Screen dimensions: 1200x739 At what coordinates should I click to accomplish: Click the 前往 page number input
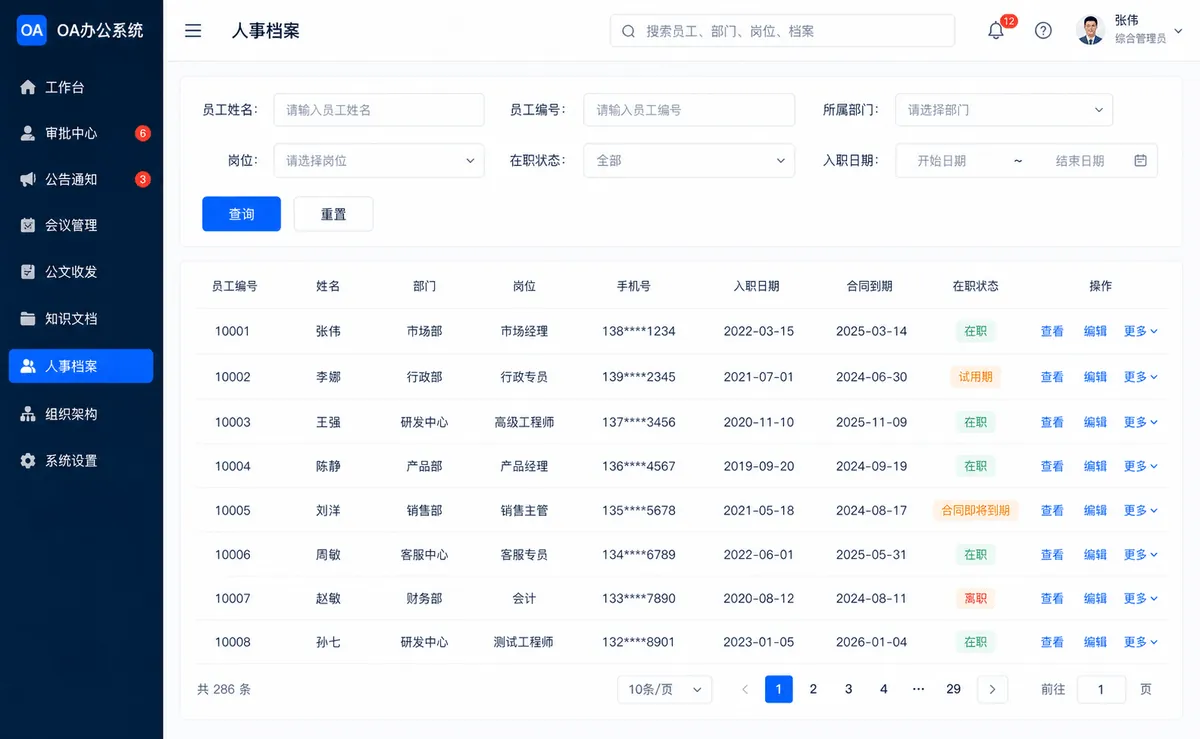tap(1101, 689)
